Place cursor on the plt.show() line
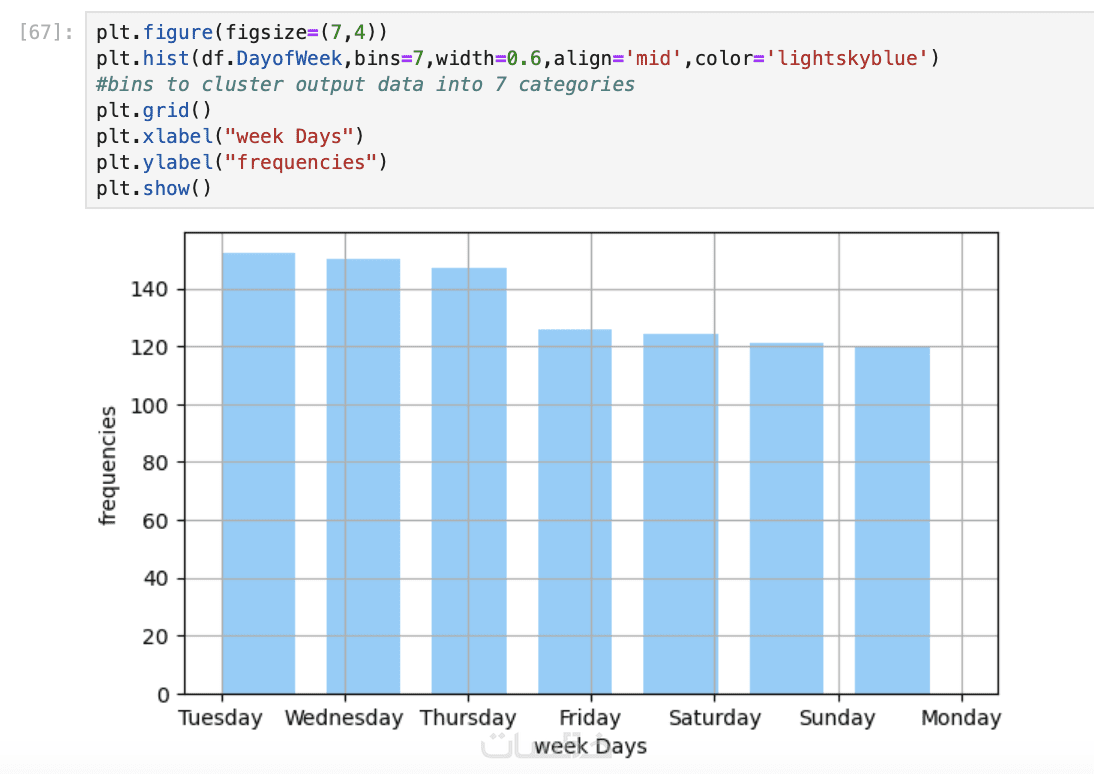Screen dimensions: 1094x774 153,188
